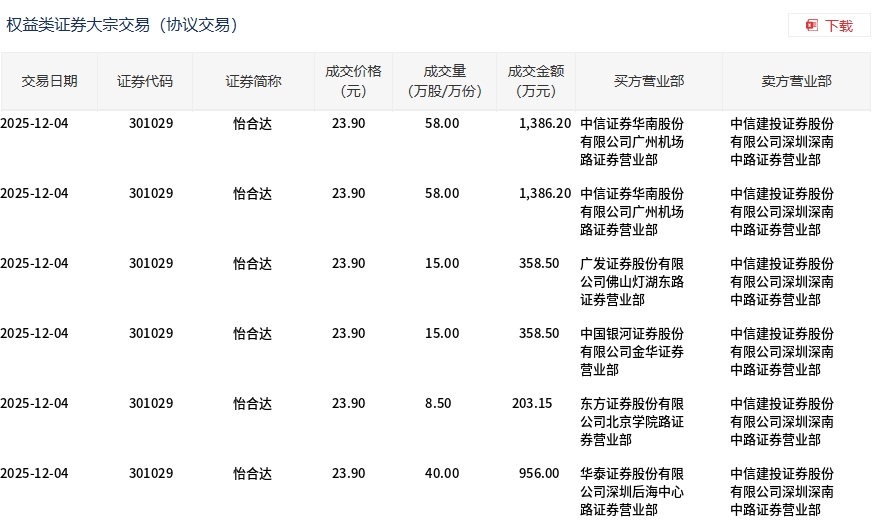This screenshot has width=872, height=532.
Task: Select the 成交金额(万元) column header
Action: pyautogui.click(x=536, y=81)
